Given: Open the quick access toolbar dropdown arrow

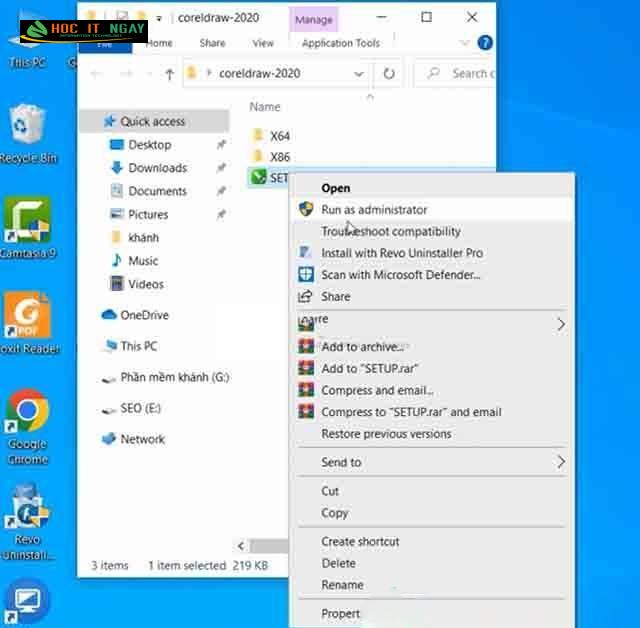Looking at the screenshot, I should coord(159,18).
